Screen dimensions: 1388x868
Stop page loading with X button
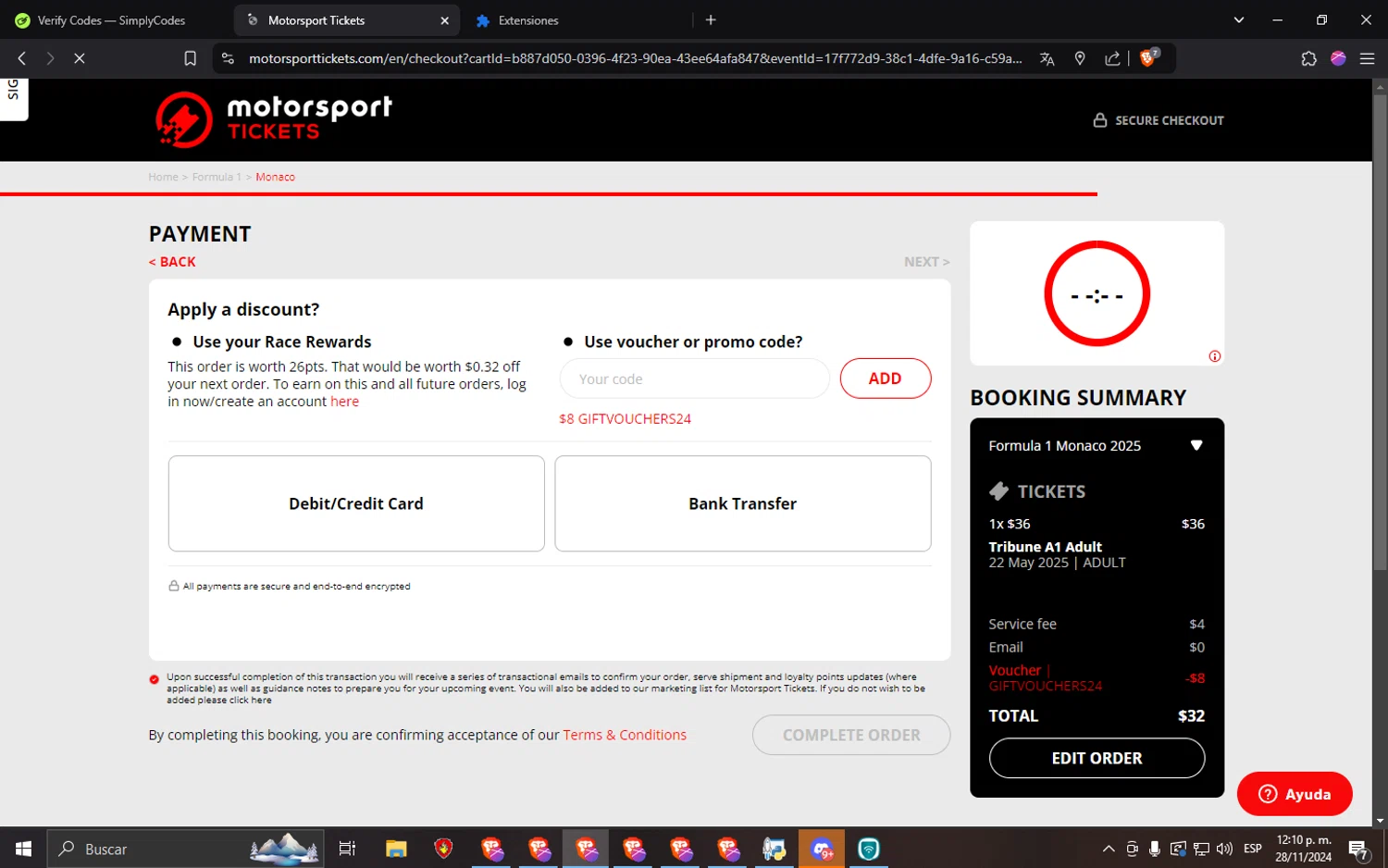pos(80,58)
